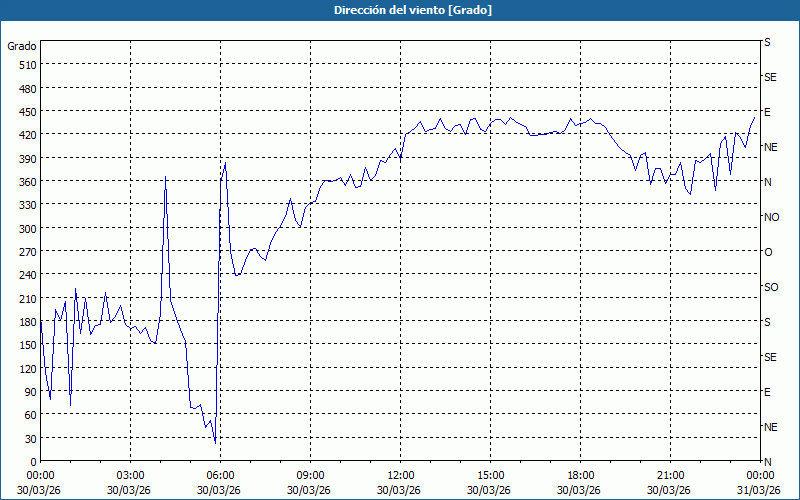The width and height of the screenshot is (800, 500).
Task: Click the 31/03/26 date label
Action: point(757,489)
